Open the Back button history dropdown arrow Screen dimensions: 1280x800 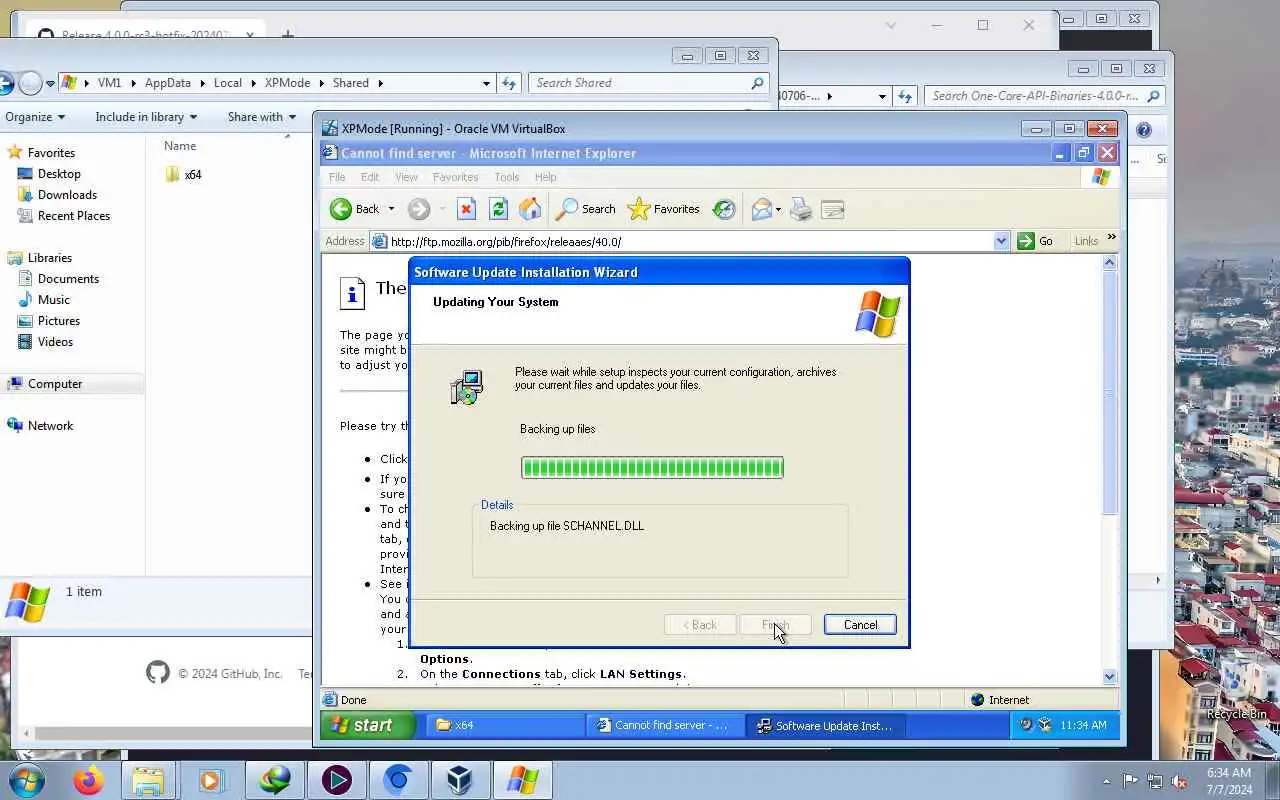point(391,209)
